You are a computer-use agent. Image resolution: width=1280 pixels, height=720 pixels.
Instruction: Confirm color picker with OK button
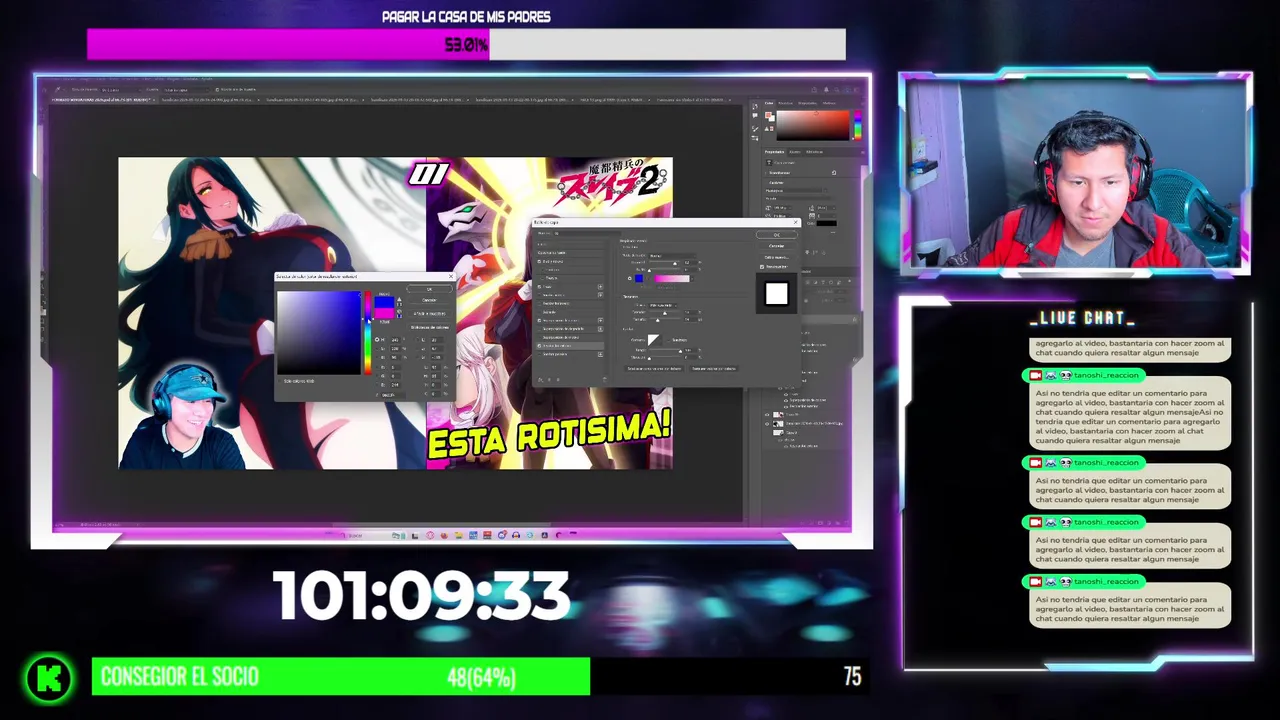tap(429, 289)
